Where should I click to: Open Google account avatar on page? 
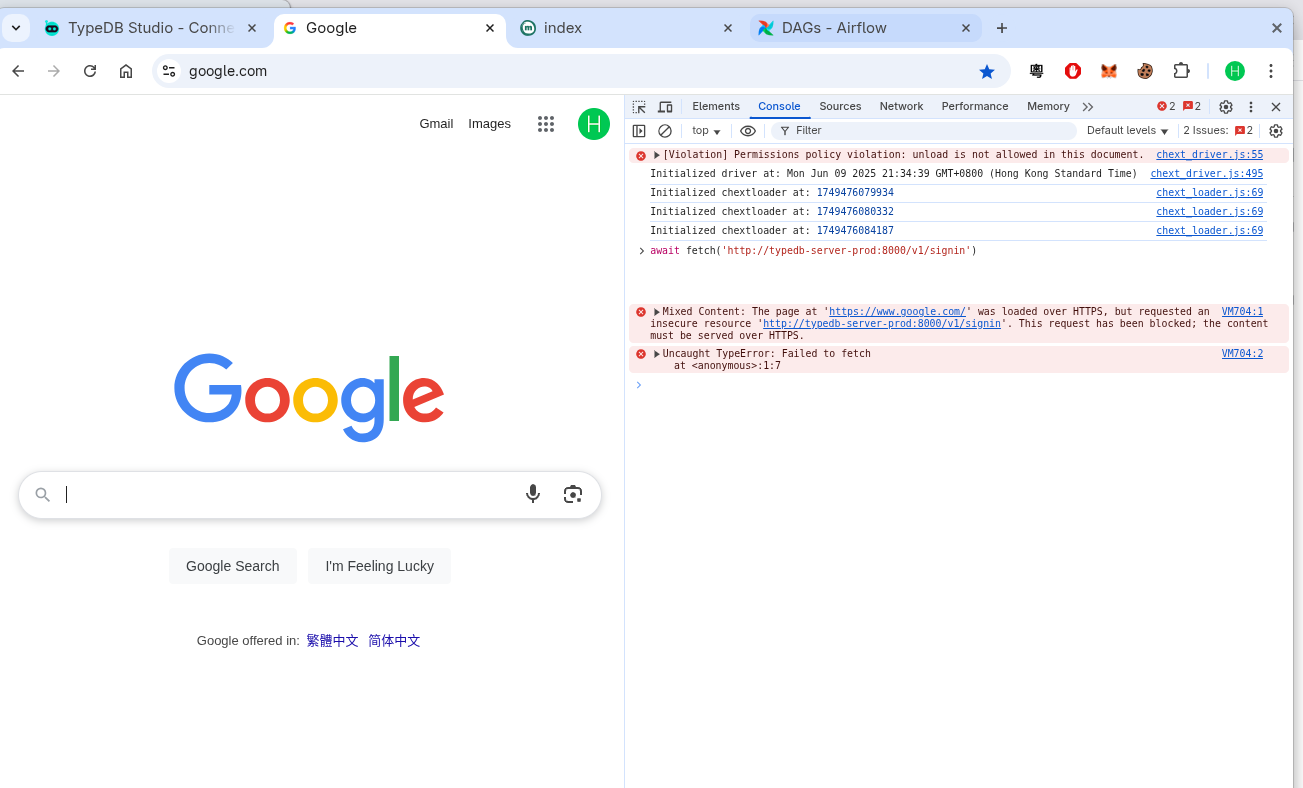pyautogui.click(x=594, y=124)
